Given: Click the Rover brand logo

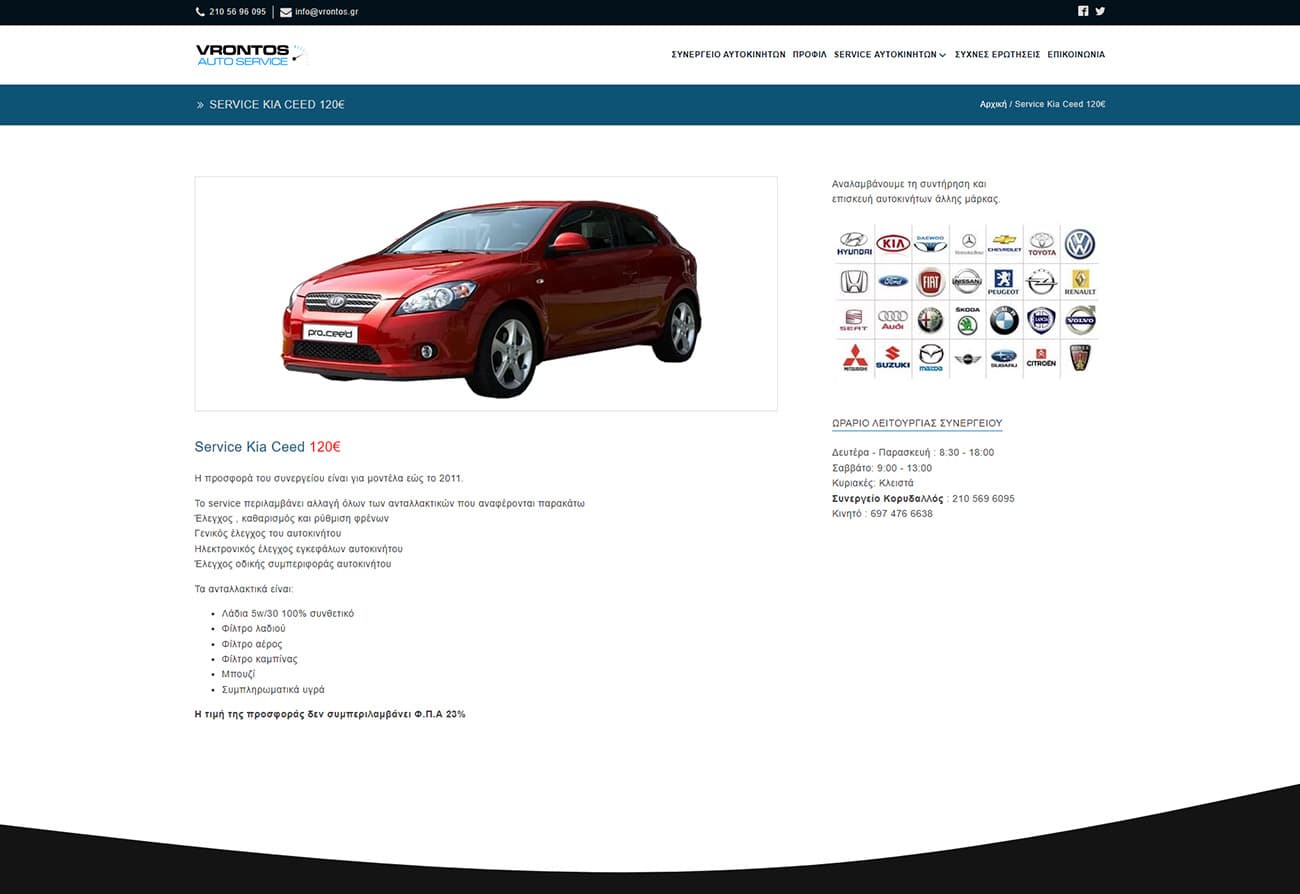Looking at the screenshot, I should [1080, 358].
